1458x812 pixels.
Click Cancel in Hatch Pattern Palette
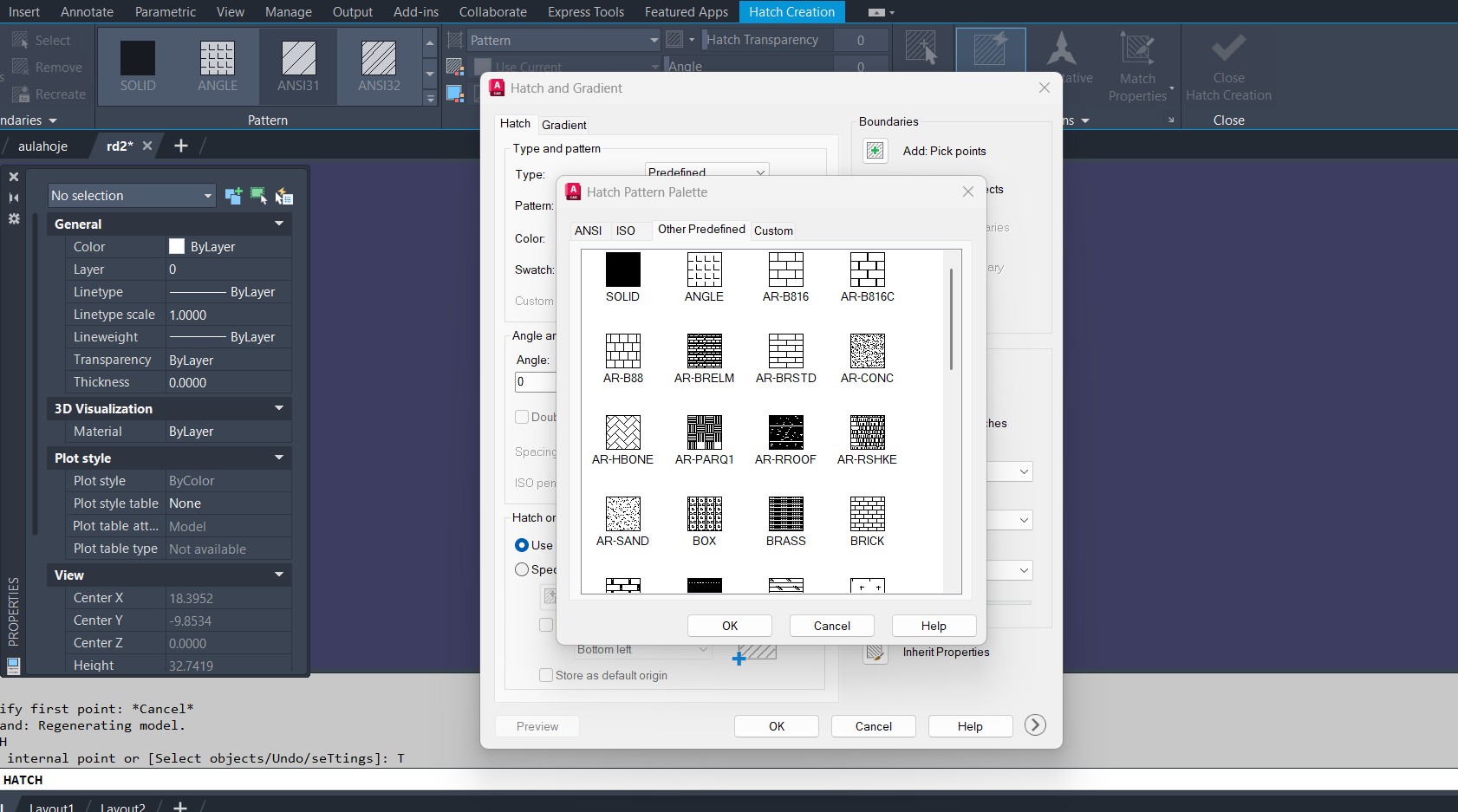coord(831,626)
